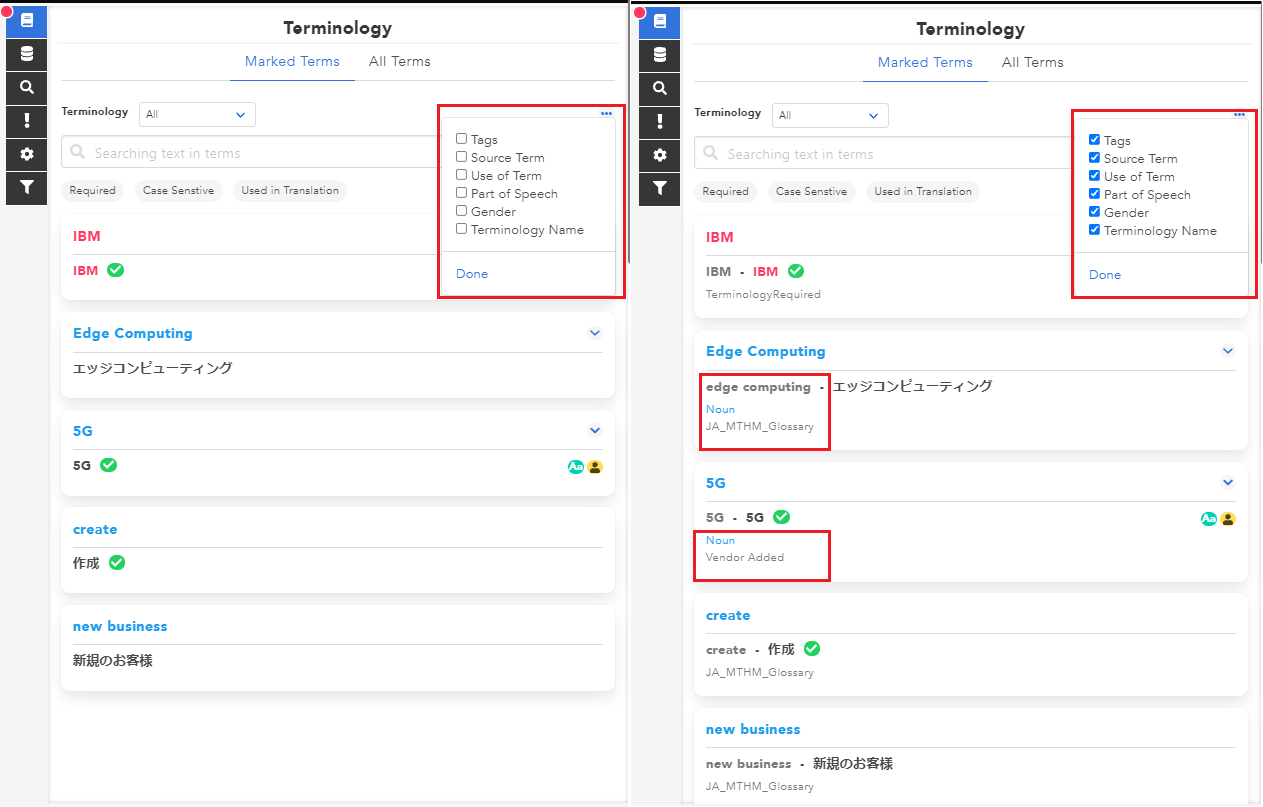
Task: Click the three-dots options icon in left panel
Action: click(606, 114)
